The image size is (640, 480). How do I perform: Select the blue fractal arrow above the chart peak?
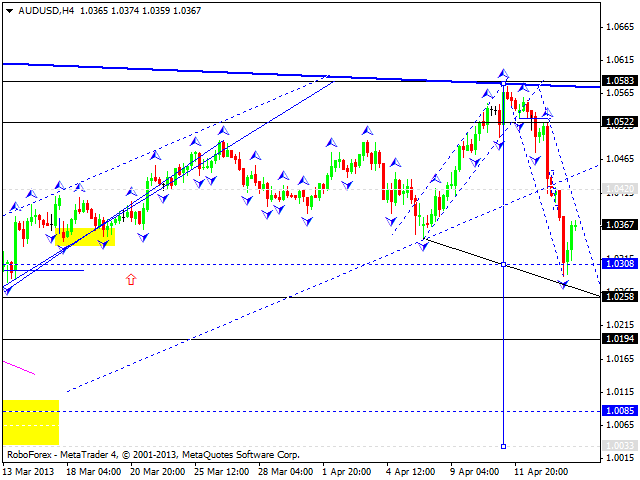tap(504, 74)
